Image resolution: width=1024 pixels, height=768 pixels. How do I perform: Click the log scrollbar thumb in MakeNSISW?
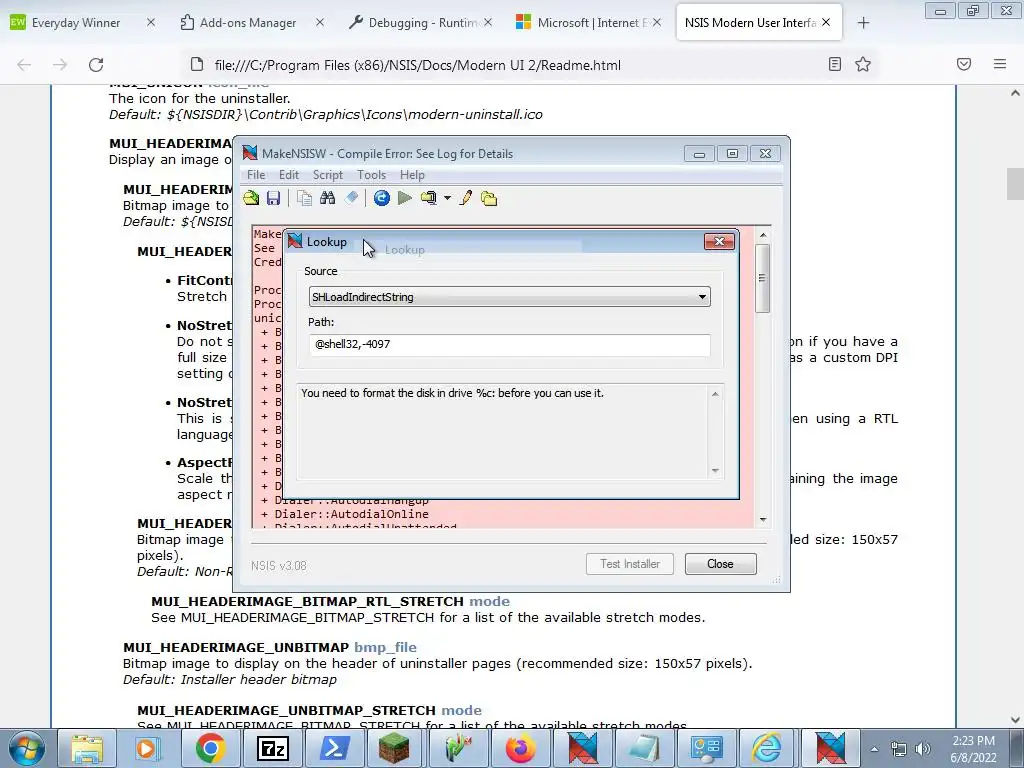click(762, 278)
